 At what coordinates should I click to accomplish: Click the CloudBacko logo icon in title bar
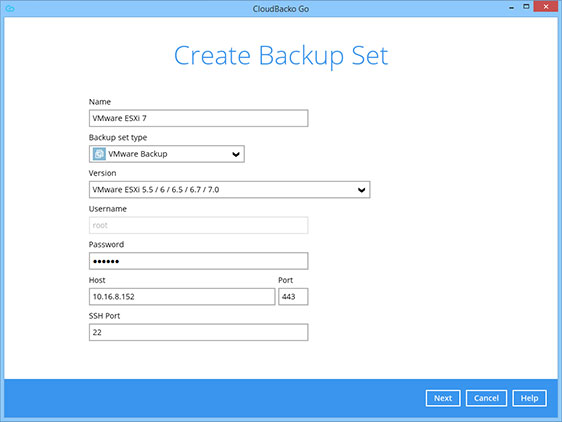tap(10, 8)
